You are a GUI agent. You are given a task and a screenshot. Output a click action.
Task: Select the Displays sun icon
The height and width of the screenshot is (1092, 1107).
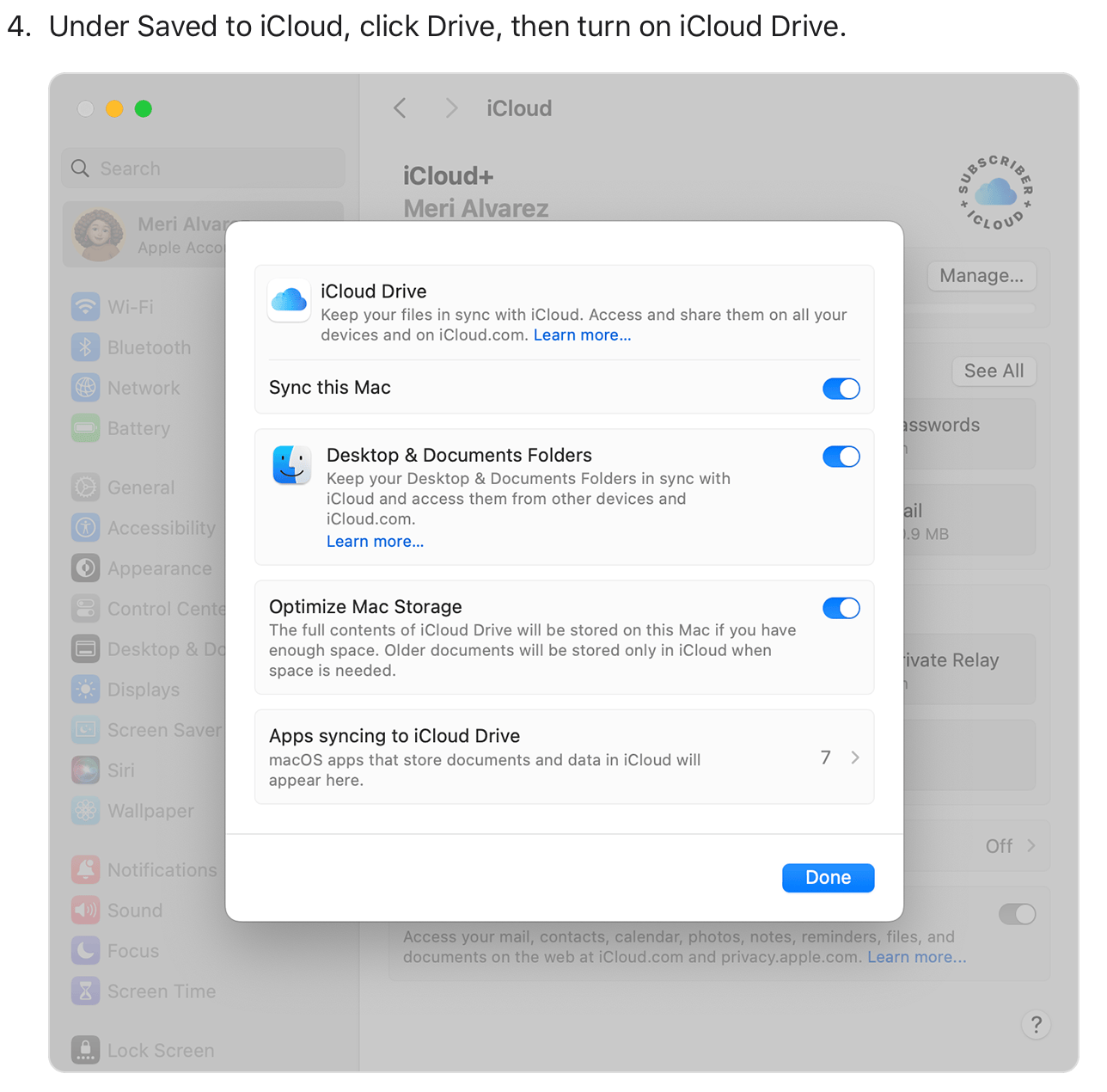[85, 689]
